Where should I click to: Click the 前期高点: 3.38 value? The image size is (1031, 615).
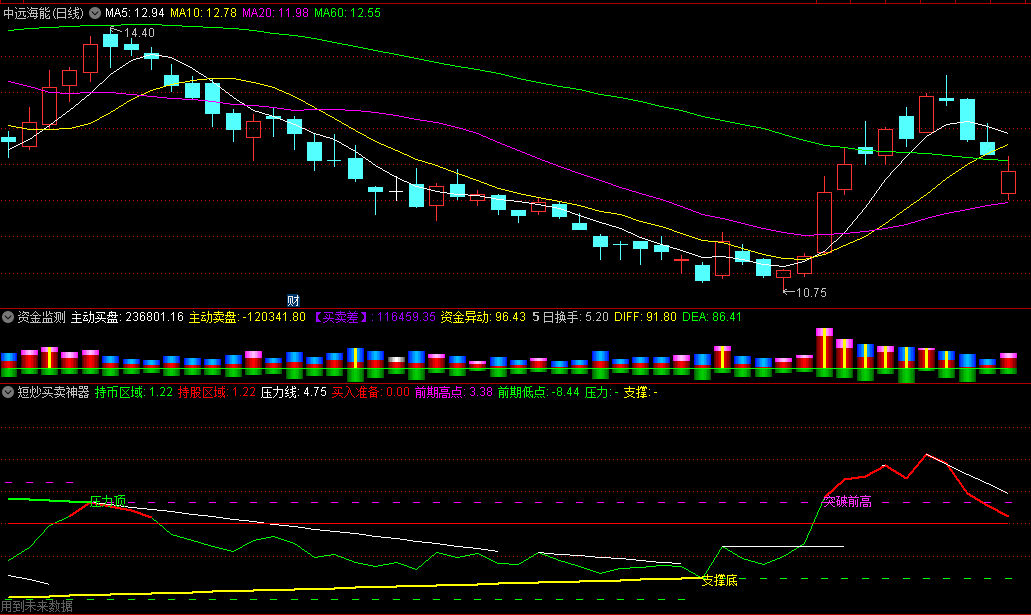click(x=454, y=392)
